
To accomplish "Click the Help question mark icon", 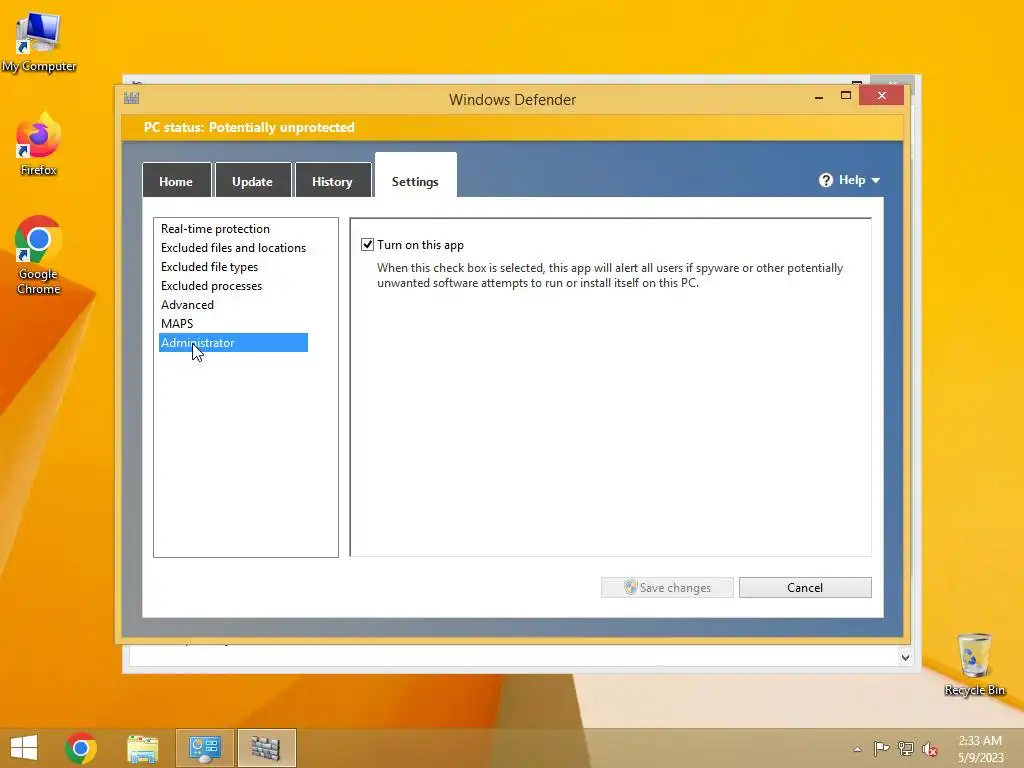I will coord(825,180).
